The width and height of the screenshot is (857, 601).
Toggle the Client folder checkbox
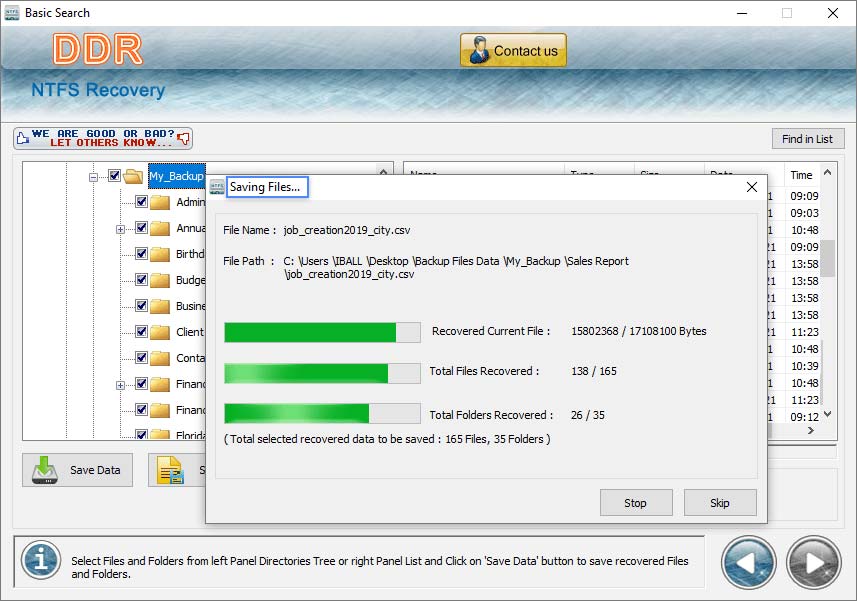(x=142, y=332)
